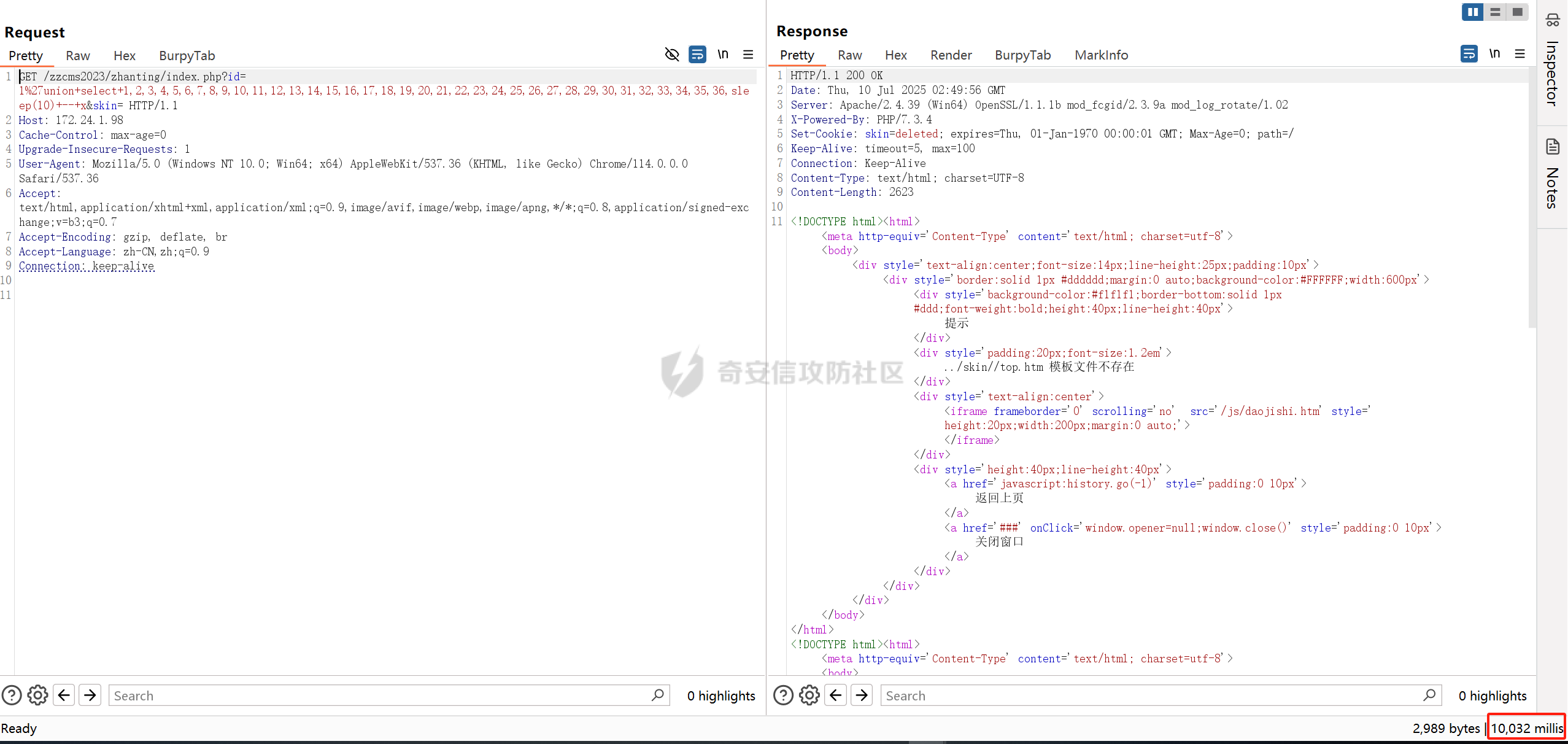
Task: Click 'Set-Cookie' header in Response
Action: coord(821,134)
